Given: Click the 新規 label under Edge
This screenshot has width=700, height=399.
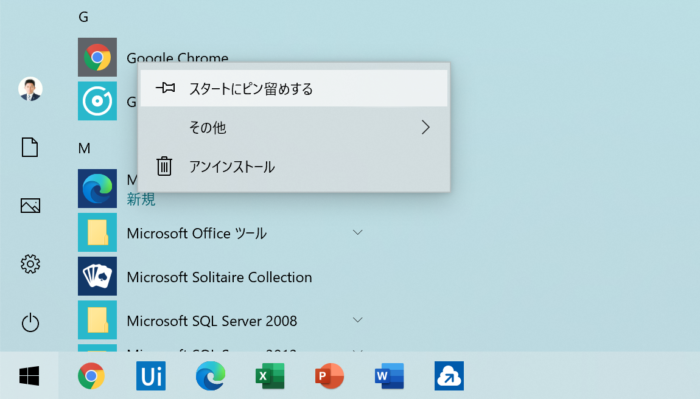Looking at the screenshot, I should [x=141, y=199].
